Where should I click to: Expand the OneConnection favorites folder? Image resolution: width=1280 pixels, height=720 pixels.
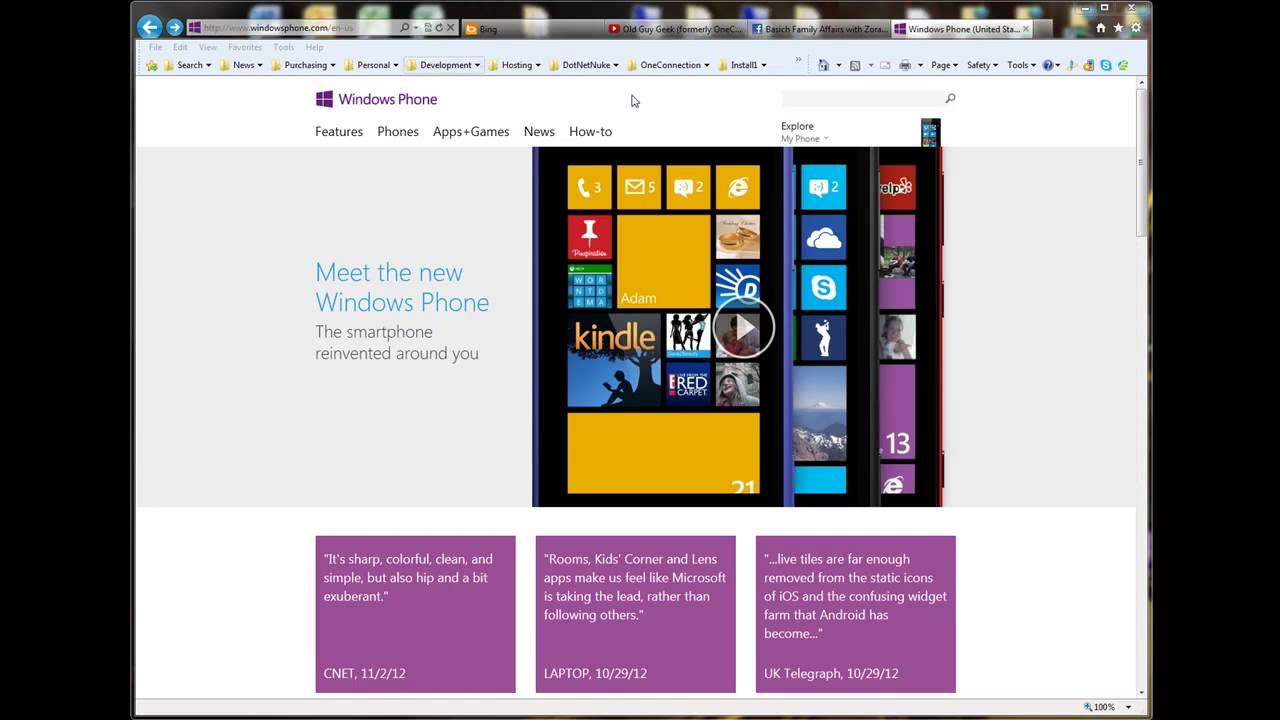point(668,65)
